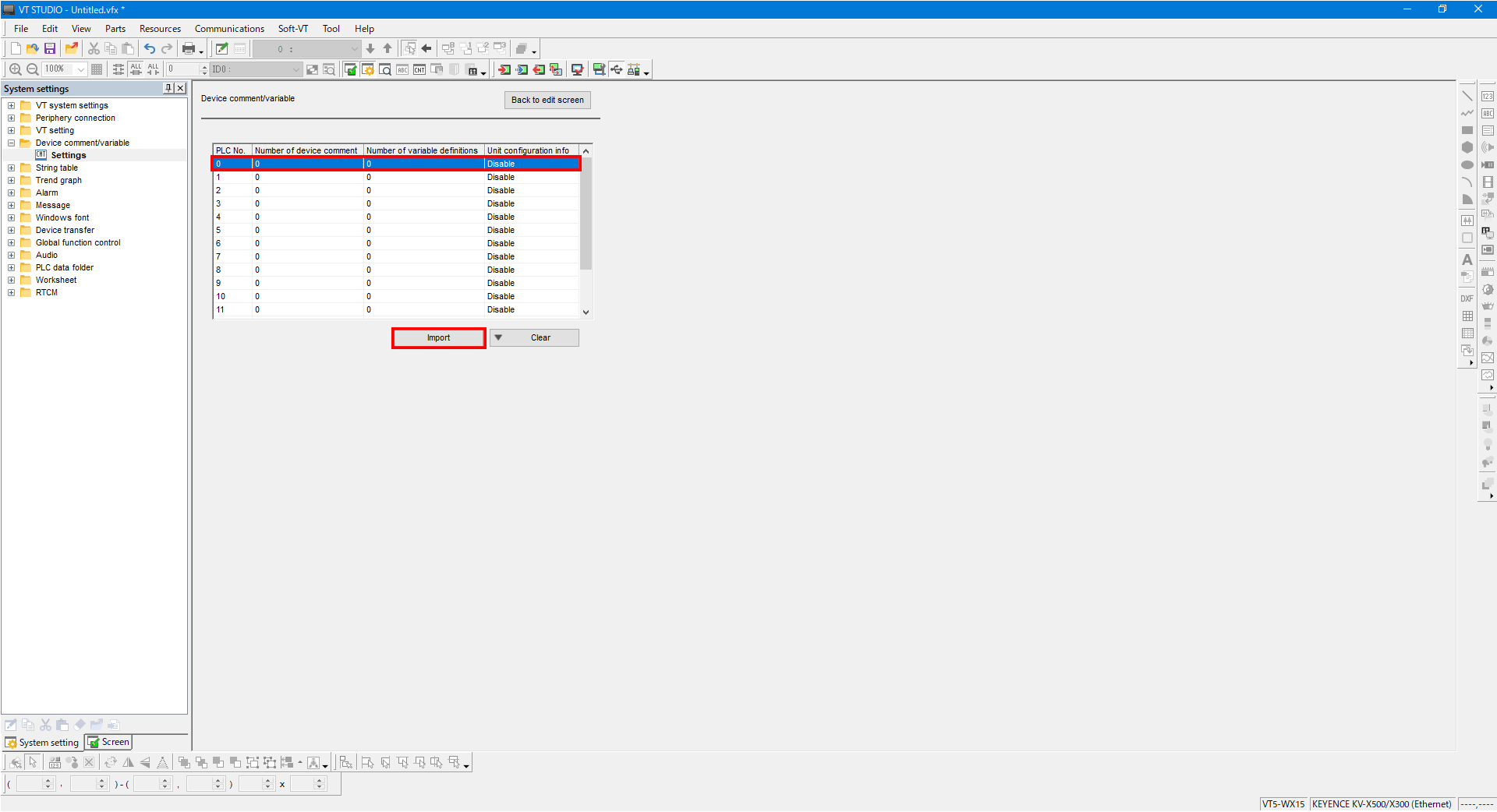The height and width of the screenshot is (812, 1497).
Task: Open the 100% zoom level dropdown
Action: click(x=80, y=69)
